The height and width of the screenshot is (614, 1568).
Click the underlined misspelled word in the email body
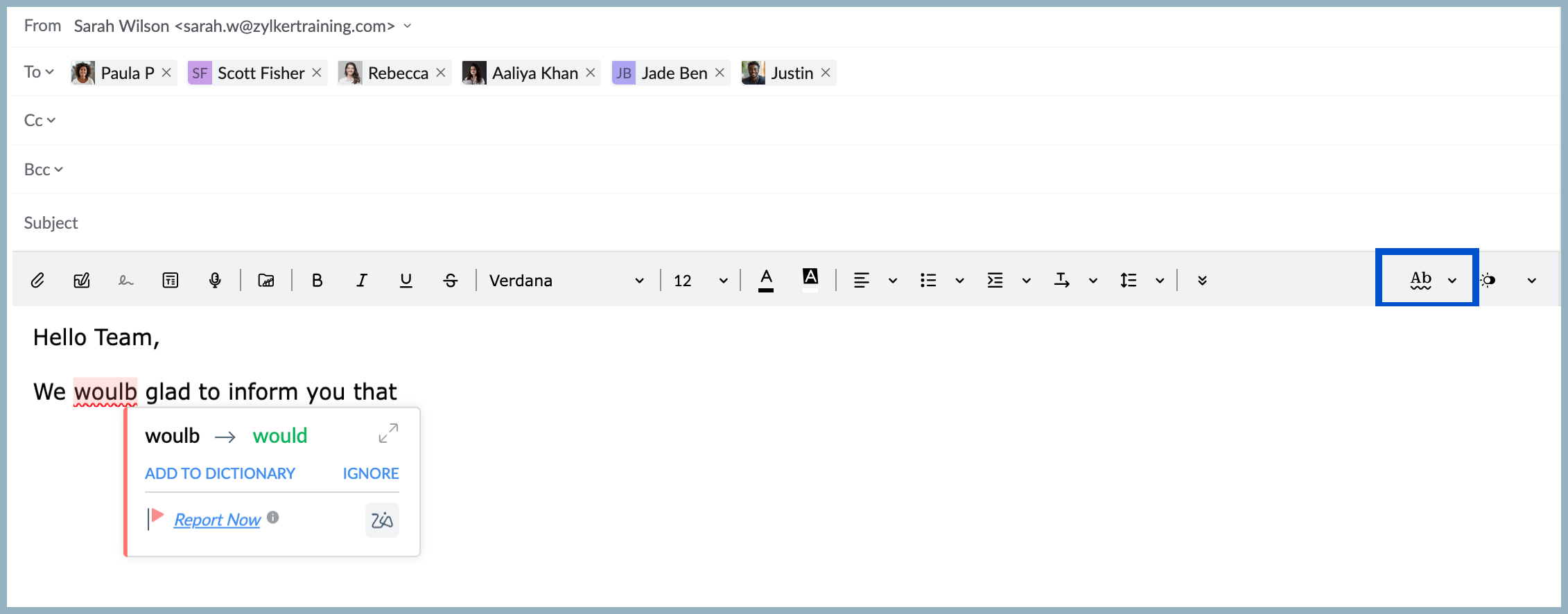pyautogui.click(x=105, y=392)
